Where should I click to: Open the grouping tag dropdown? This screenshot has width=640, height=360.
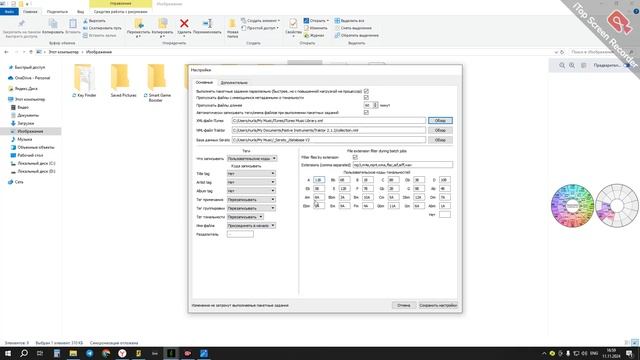[251, 208]
